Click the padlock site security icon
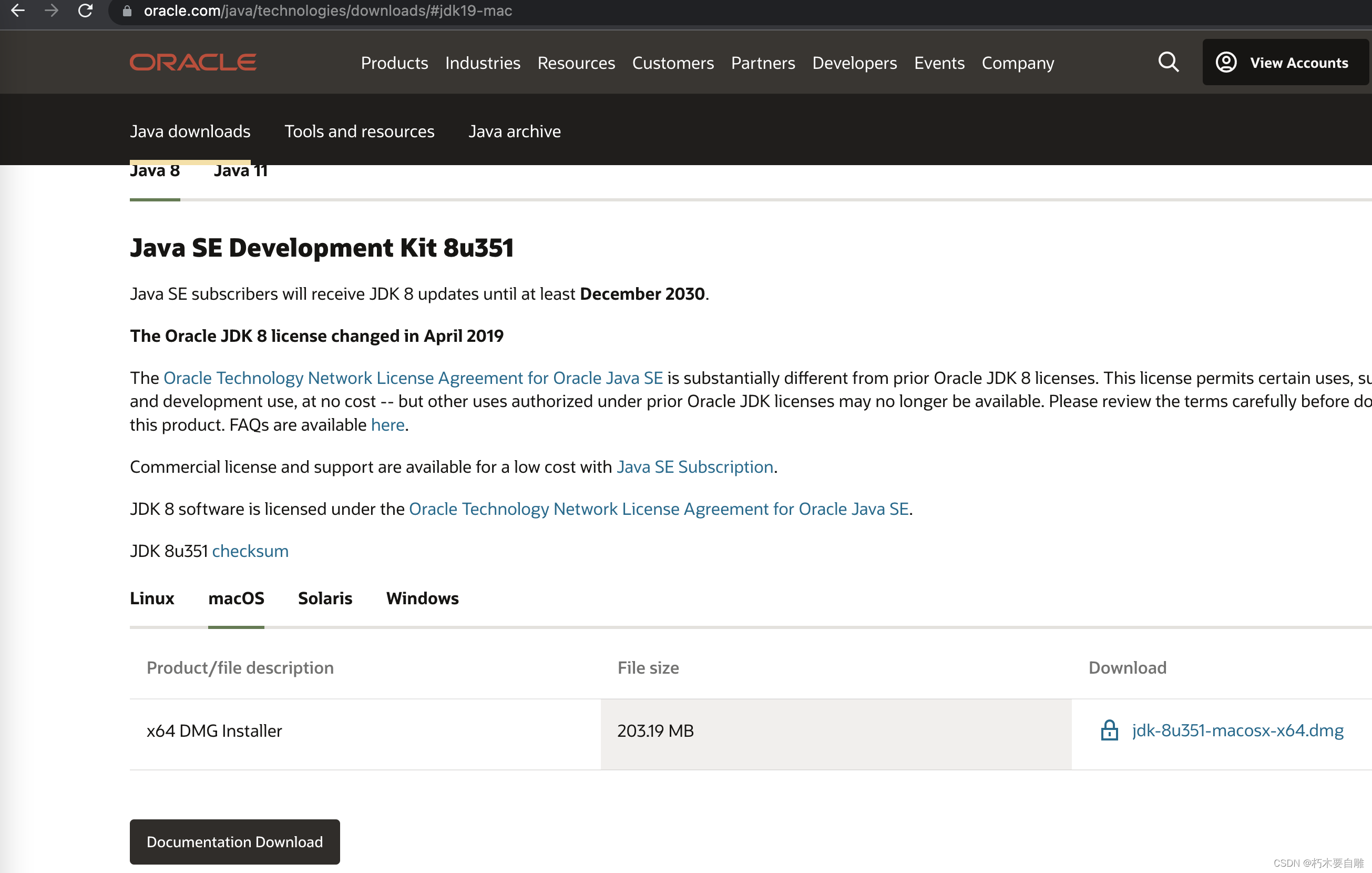The image size is (1372, 873). click(127, 11)
